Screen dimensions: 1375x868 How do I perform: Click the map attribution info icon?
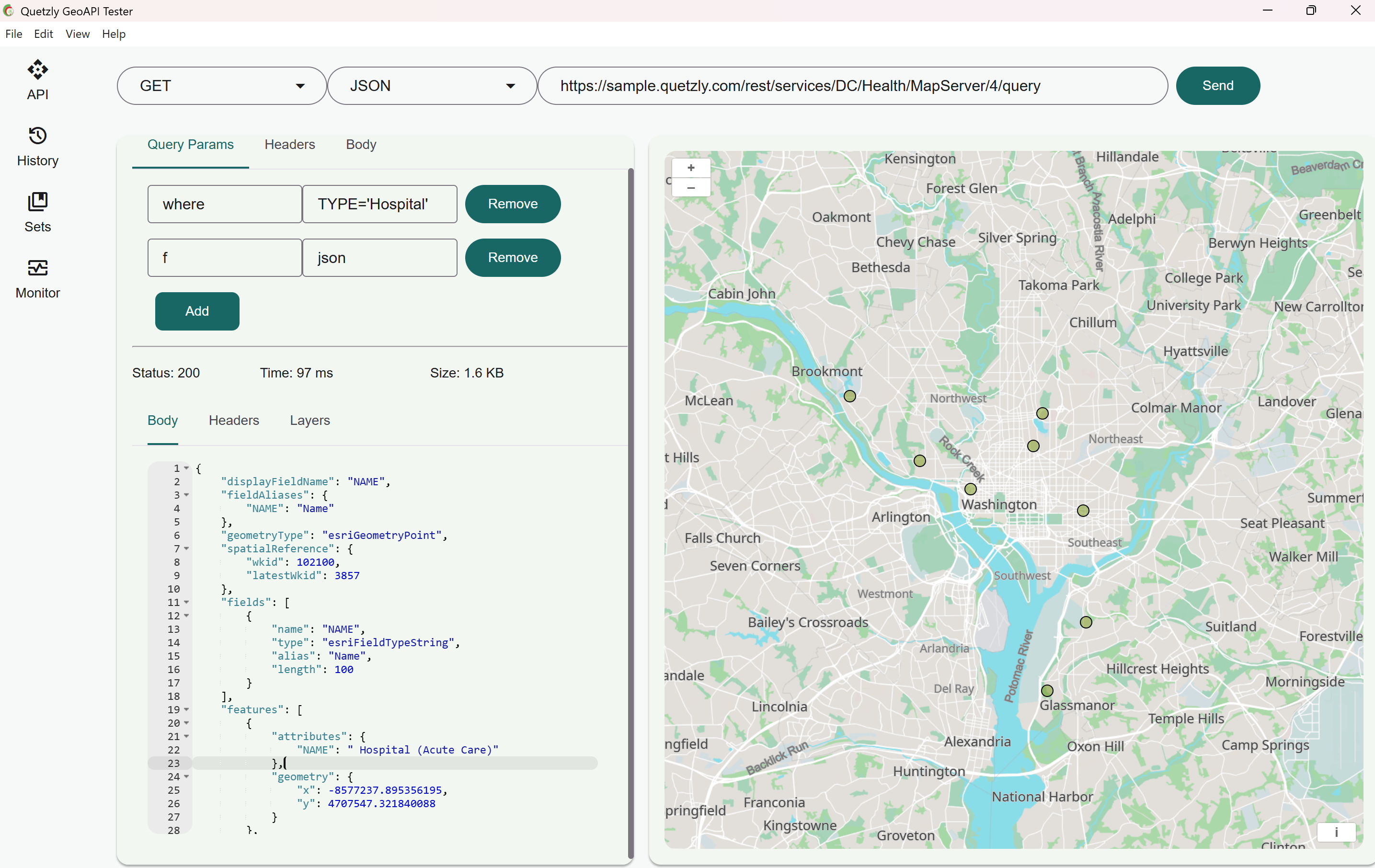(x=1336, y=833)
